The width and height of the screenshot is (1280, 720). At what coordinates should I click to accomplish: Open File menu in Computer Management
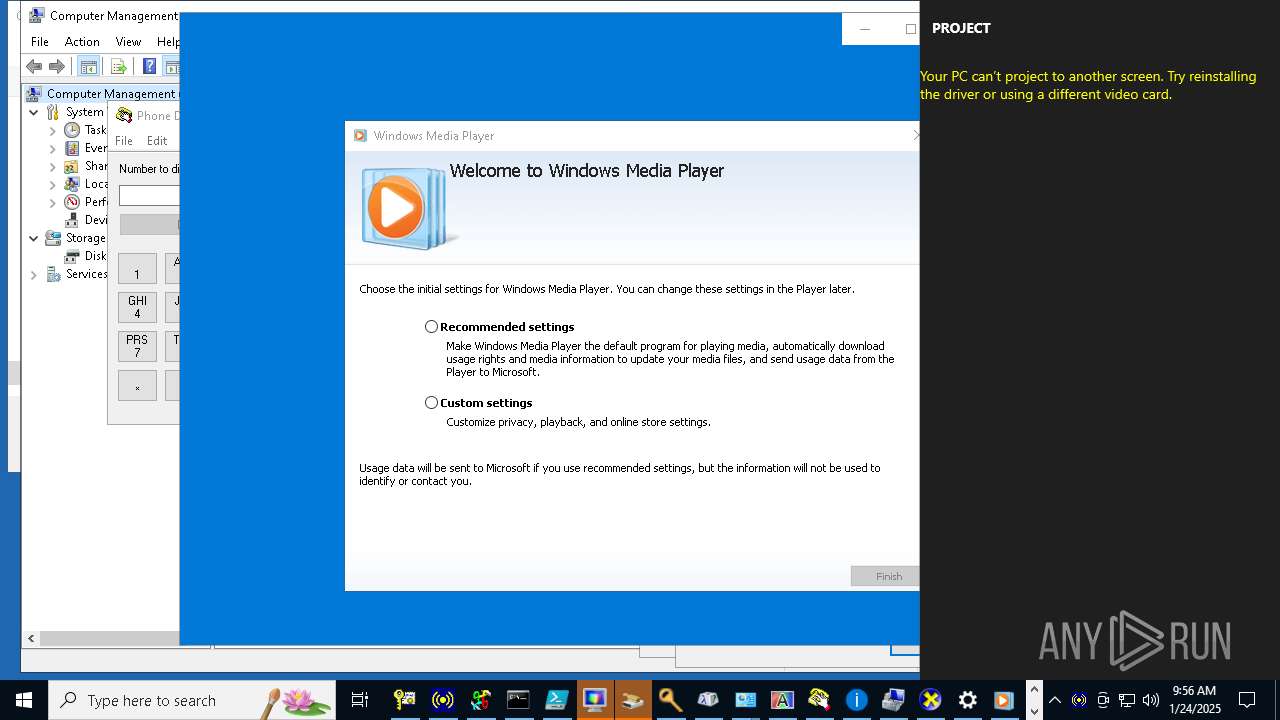[40, 42]
